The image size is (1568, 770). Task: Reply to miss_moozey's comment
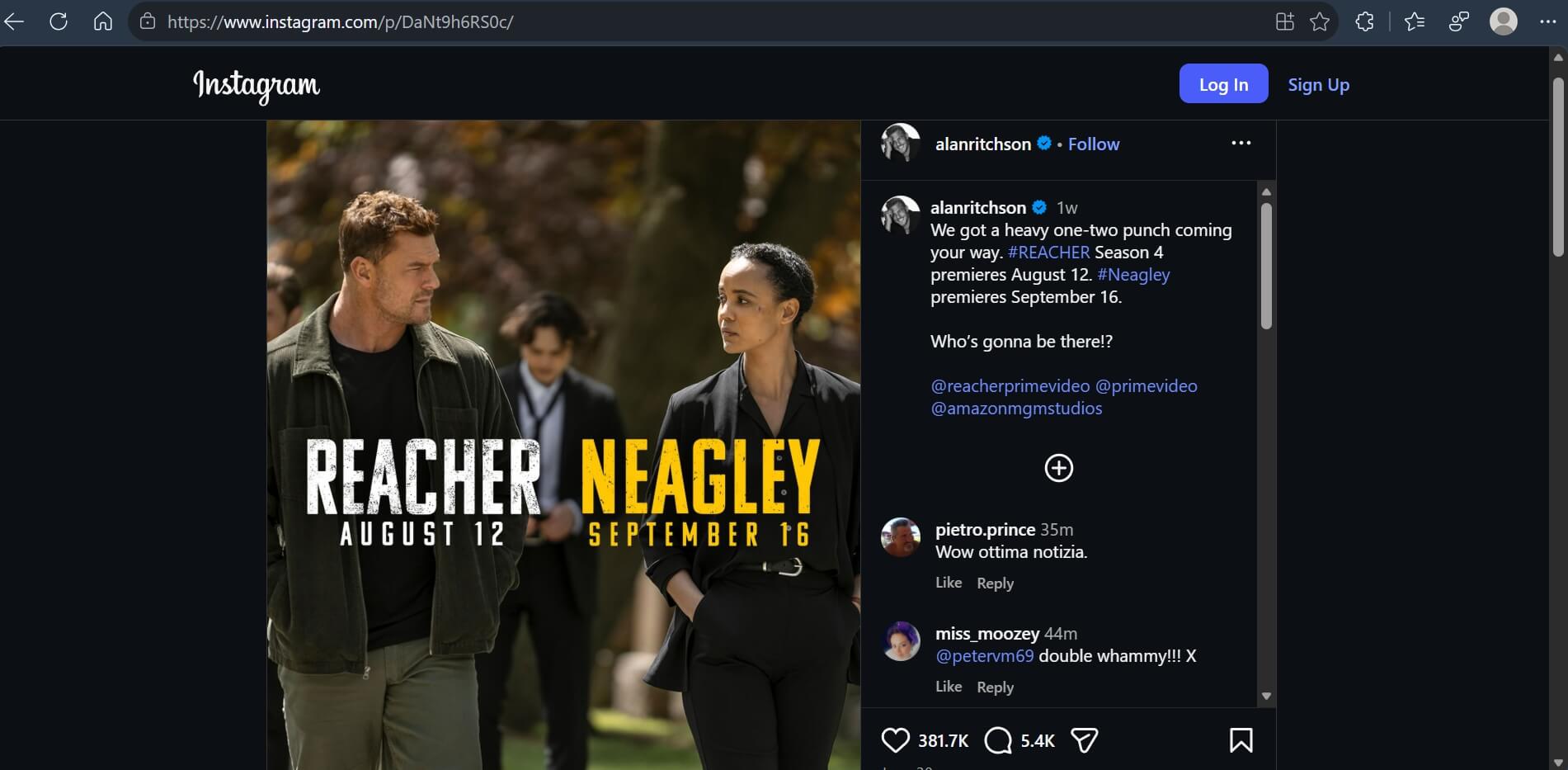pyautogui.click(x=995, y=687)
